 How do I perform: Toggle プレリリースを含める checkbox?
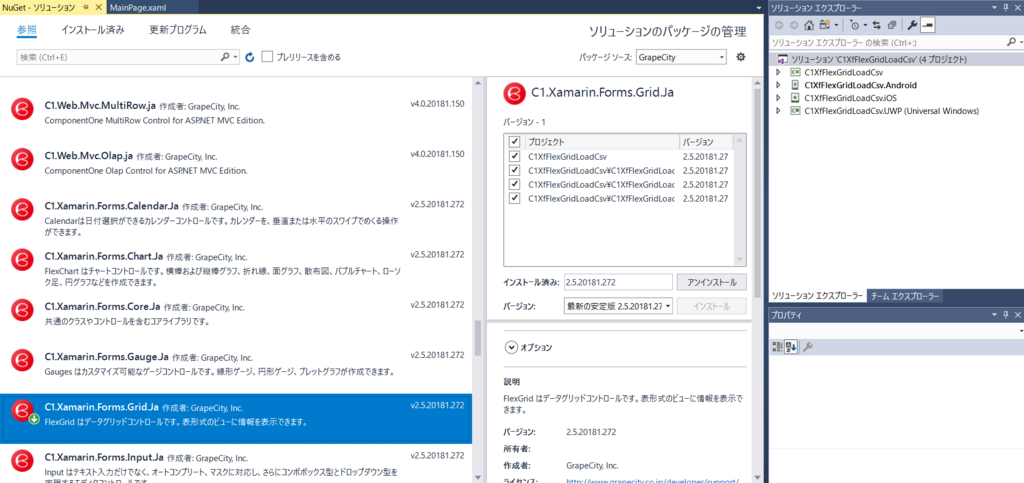267,57
